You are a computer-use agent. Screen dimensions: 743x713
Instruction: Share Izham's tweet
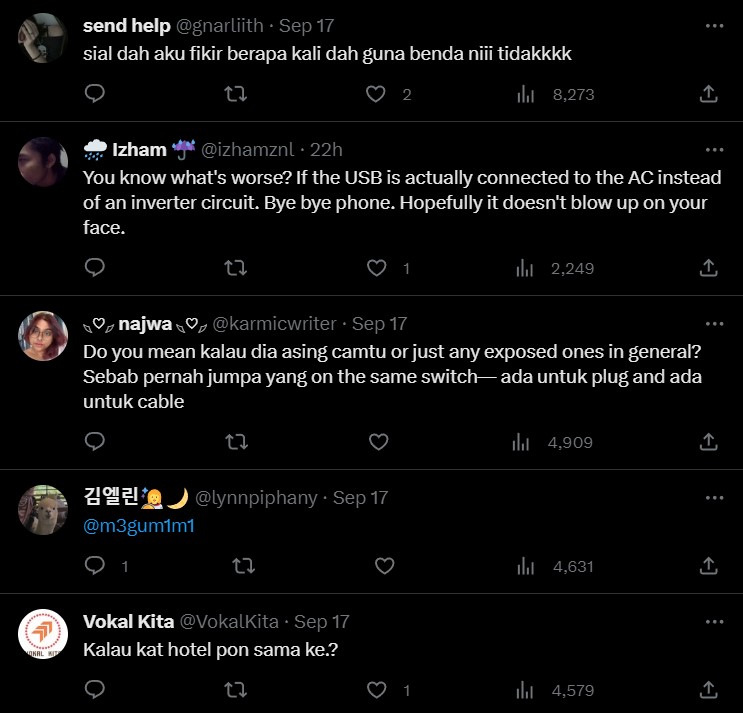(x=708, y=268)
